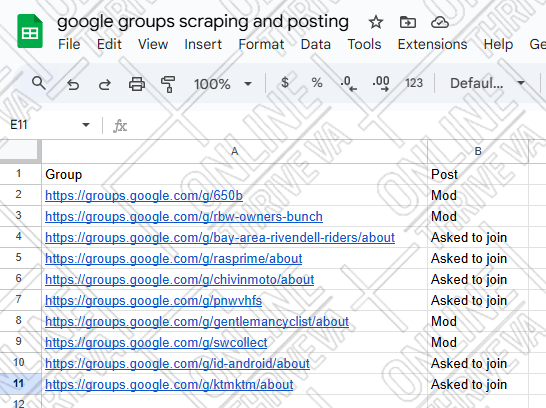Viewport: 546px width, 408px height.
Task: Open the groups.google.com/g/650b link
Action: pyautogui.click(x=144, y=196)
